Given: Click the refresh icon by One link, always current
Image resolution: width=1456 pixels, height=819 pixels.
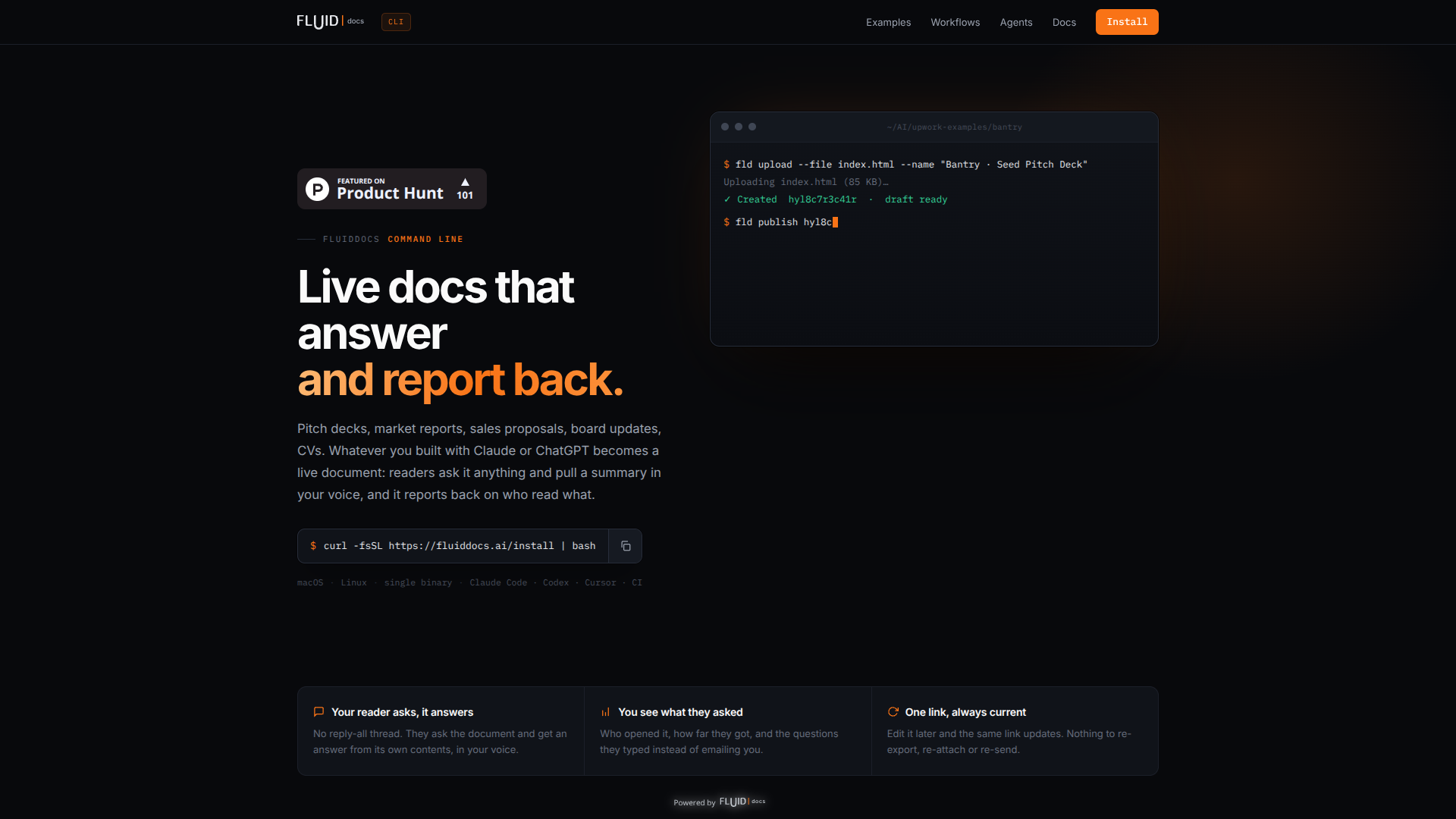Looking at the screenshot, I should [x=893, y=712].
